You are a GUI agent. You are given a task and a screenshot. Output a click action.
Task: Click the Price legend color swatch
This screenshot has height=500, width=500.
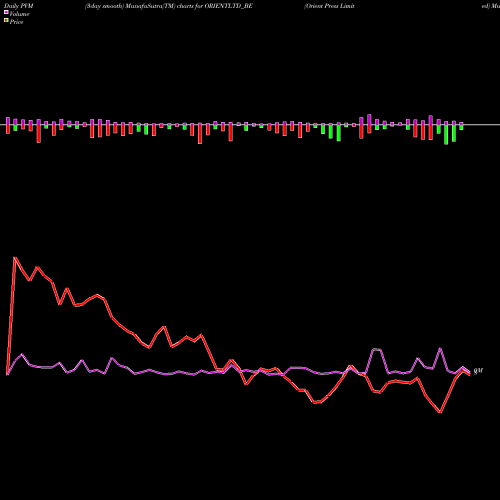tap(6, 21)
